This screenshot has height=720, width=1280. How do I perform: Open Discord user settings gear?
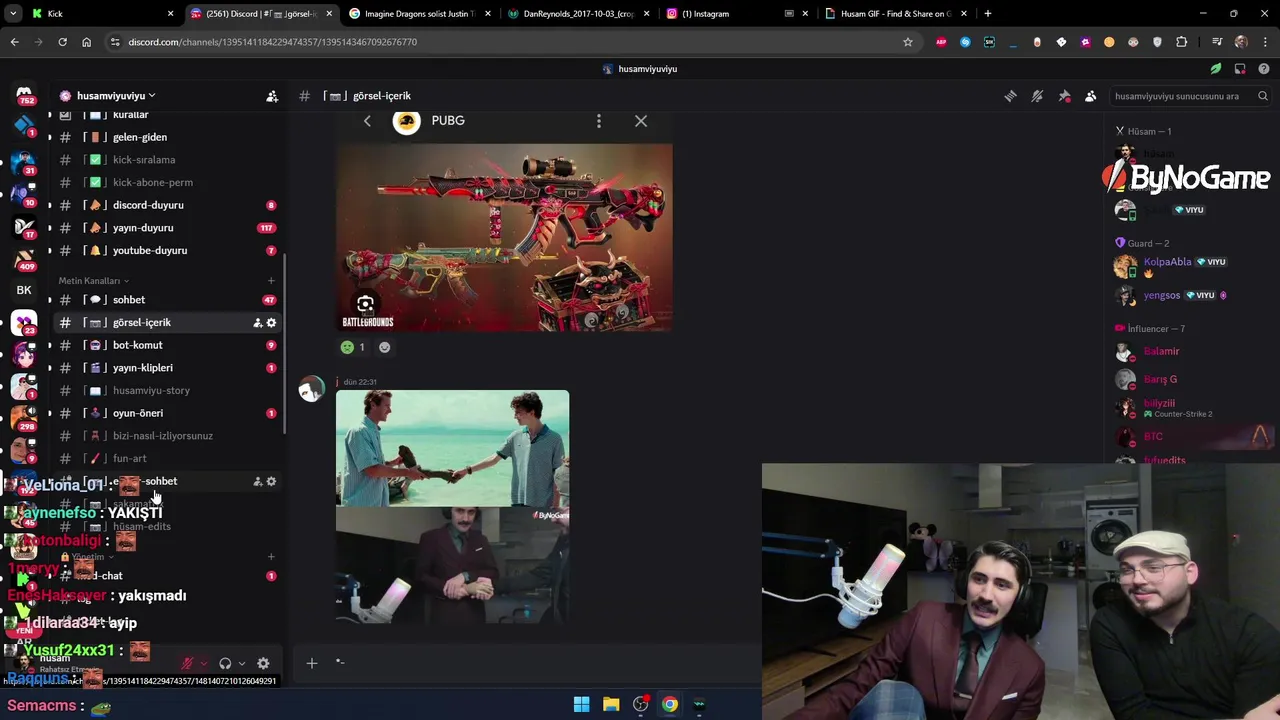pyautogui.click(x=263, y=664)
